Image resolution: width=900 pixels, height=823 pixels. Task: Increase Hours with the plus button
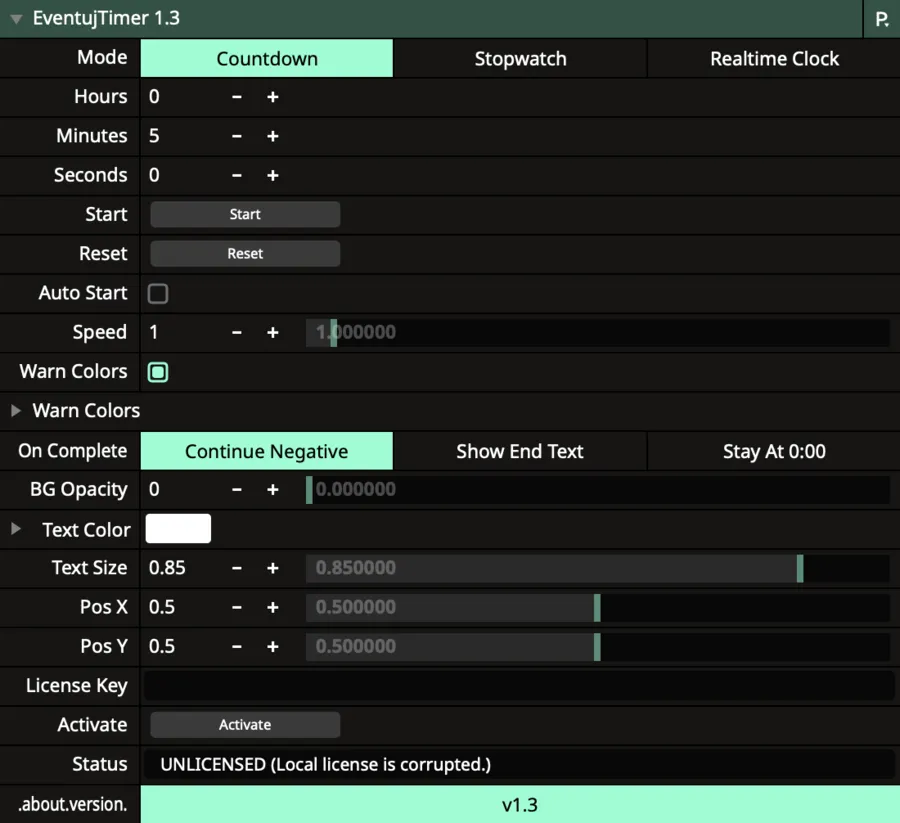(273, 97)
